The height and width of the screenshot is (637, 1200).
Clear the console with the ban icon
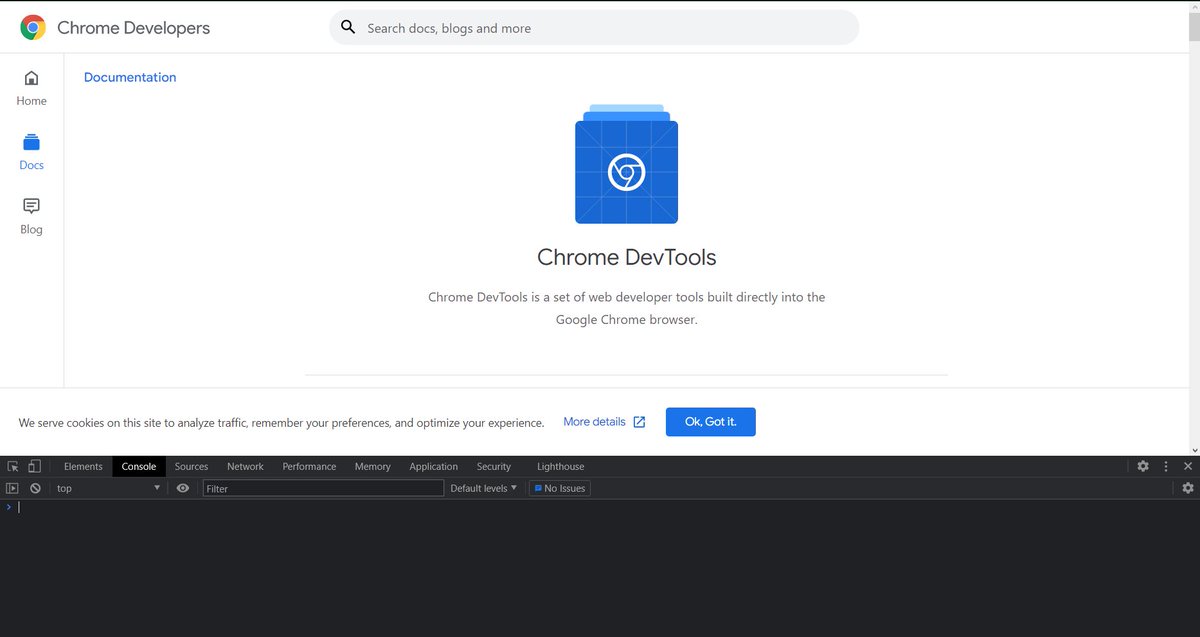tap(35, 488)
